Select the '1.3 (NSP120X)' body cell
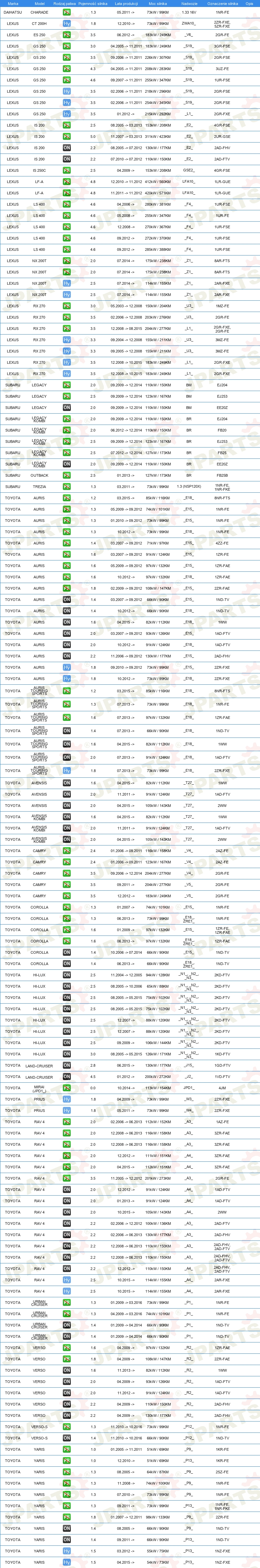Screen dimensions: 260x1568 (x=189, y=487)
